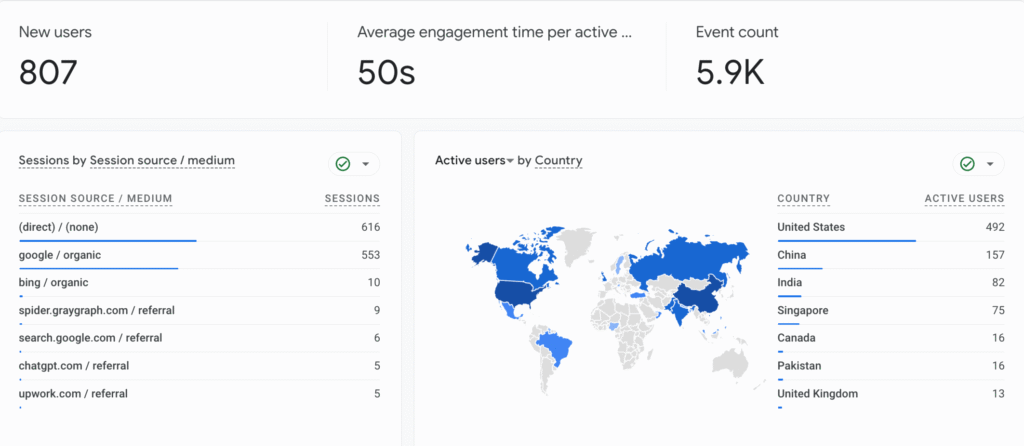This screenshot has height=446, width=1024.
Task: Select the Sessions metric label
Action: pos(44,161)
